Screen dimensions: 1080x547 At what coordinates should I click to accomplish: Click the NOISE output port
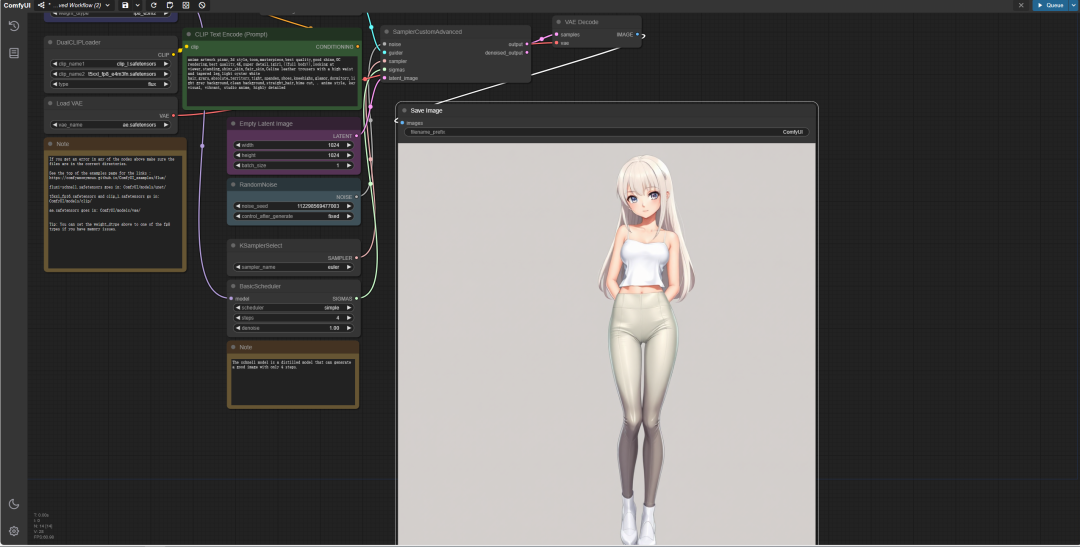click(x=356, y=197)
